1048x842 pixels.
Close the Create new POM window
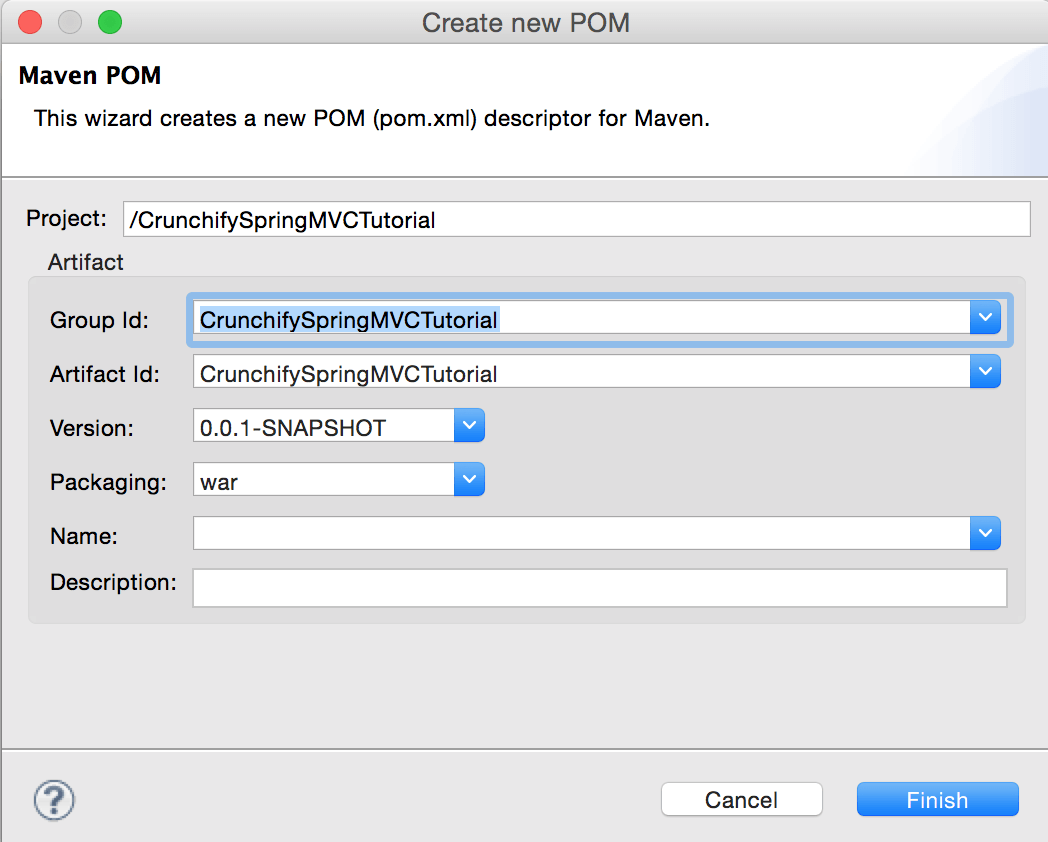31,22
